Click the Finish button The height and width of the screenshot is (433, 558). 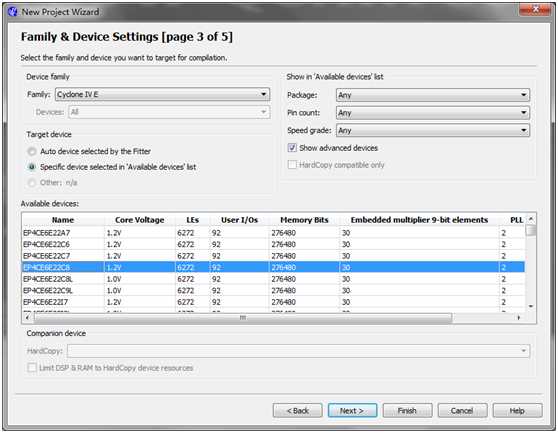click(407, 411)
